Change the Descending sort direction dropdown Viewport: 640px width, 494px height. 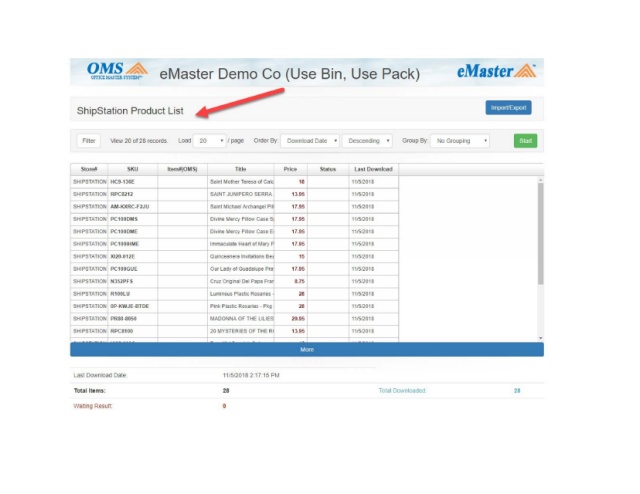tap(367, 141)
